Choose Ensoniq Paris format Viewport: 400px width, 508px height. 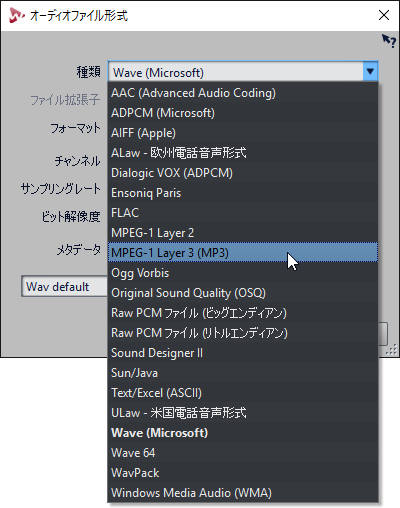pos(243,193)
